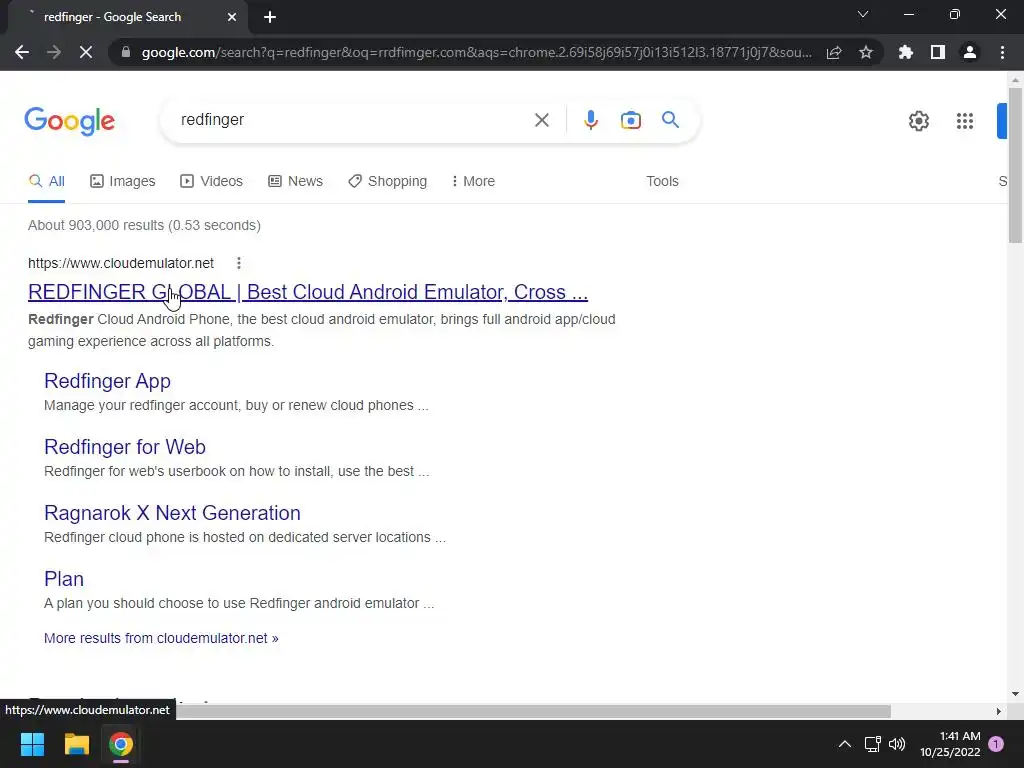
Task: Bookmark this tab with the star
Action: (x=866, y=52)
